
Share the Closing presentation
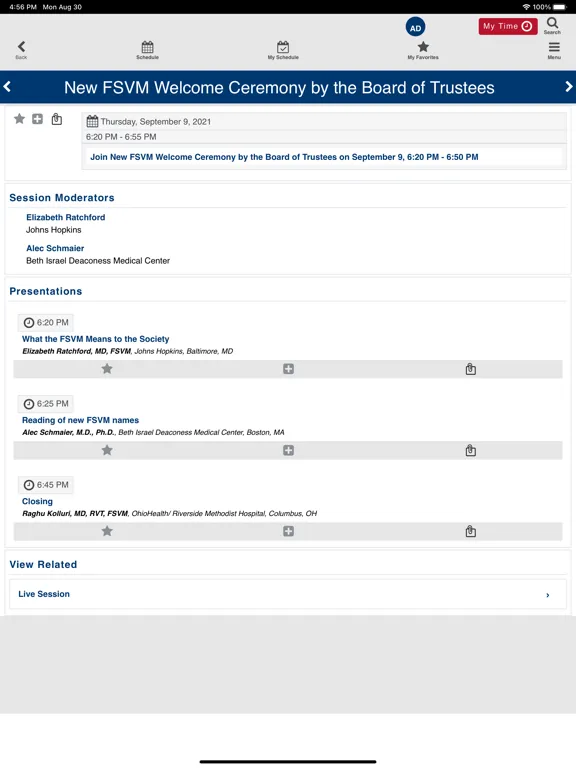click(471, 531)
